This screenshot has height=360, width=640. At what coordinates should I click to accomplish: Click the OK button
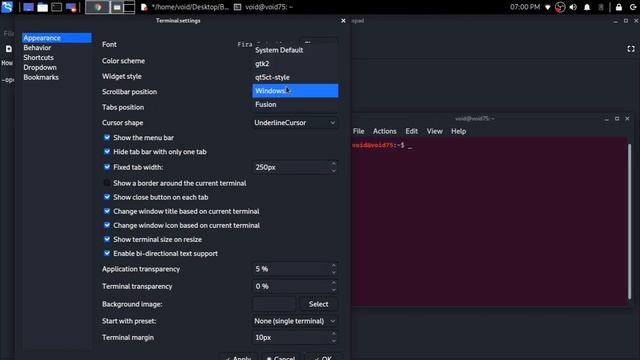tap(323, 357)
